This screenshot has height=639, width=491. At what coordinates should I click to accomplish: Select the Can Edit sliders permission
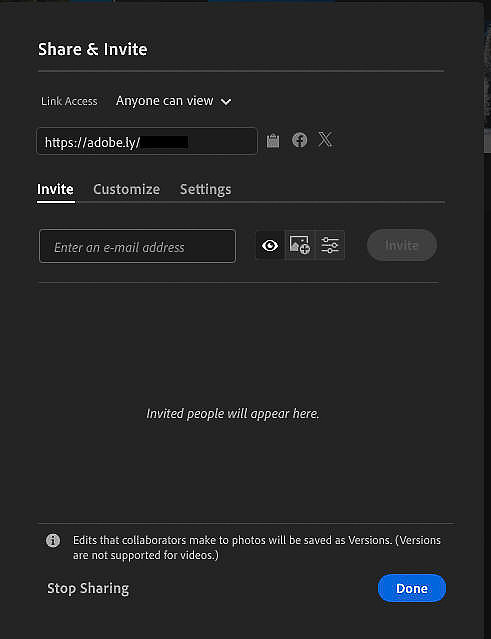pyautogui.click(x=330, y=245)
